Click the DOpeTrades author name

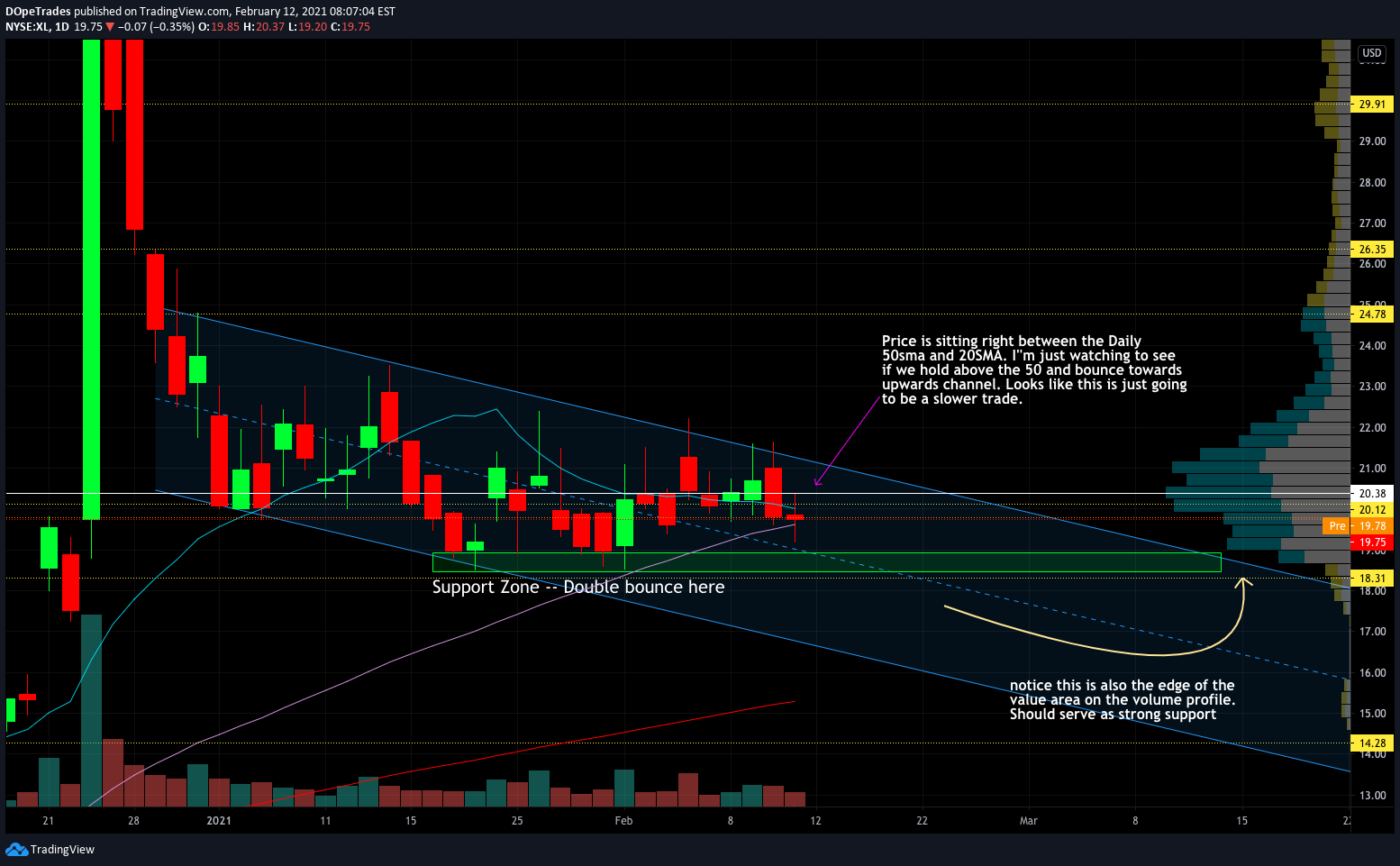pyautogui.click(x=38, y=12)
